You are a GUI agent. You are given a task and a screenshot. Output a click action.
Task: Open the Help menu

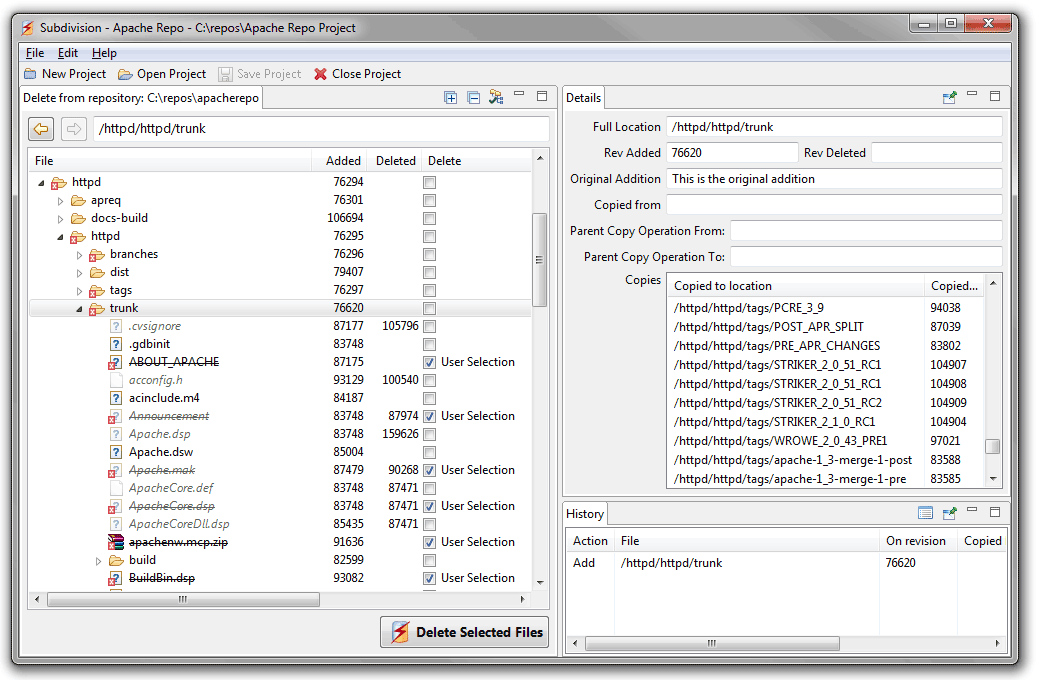click(x=104, y=53)
